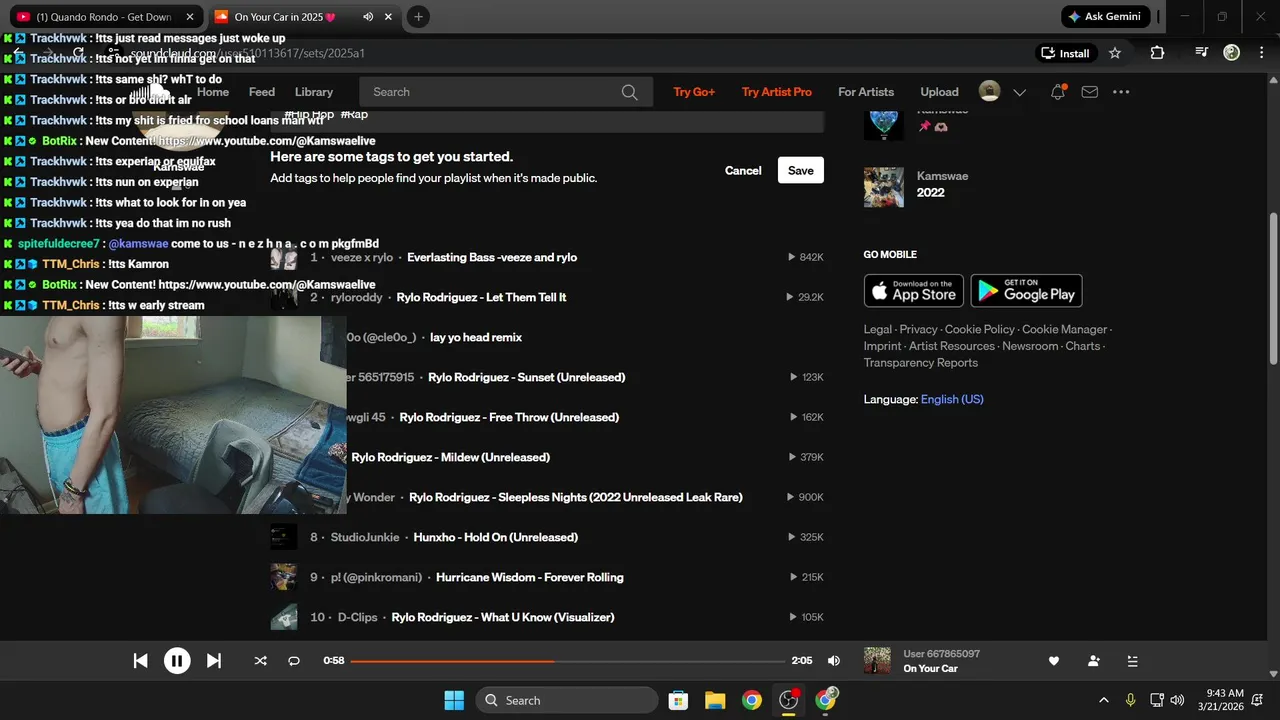This screenshot has height=720, width=1280.
Task: Select Rylo Rodriguez - Let Them Tell It
Action: (481, 297)
